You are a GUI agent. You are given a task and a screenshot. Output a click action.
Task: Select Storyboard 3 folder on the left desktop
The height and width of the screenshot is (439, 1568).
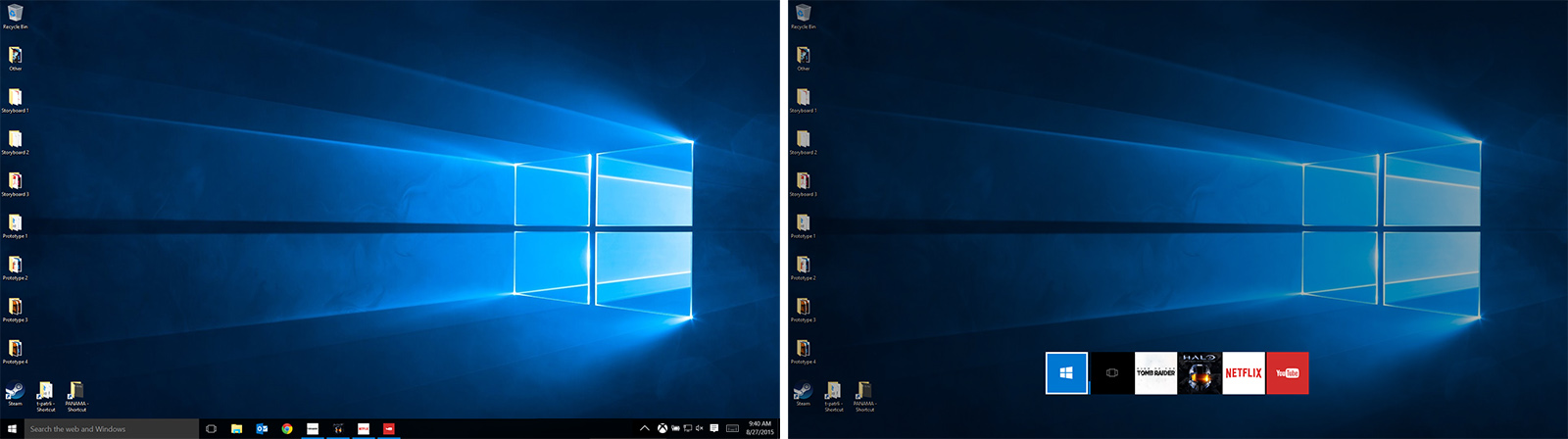tap(15, 185)
